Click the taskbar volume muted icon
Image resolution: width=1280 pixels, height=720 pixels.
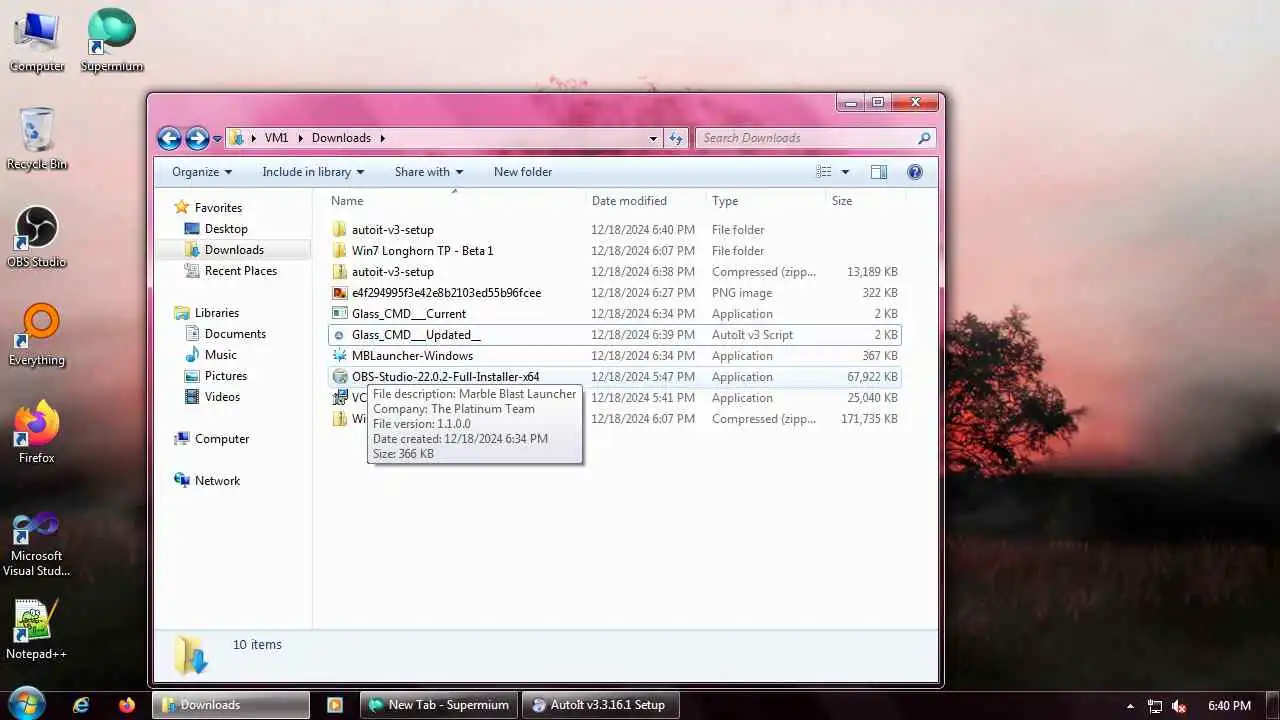coord(1179,706)
